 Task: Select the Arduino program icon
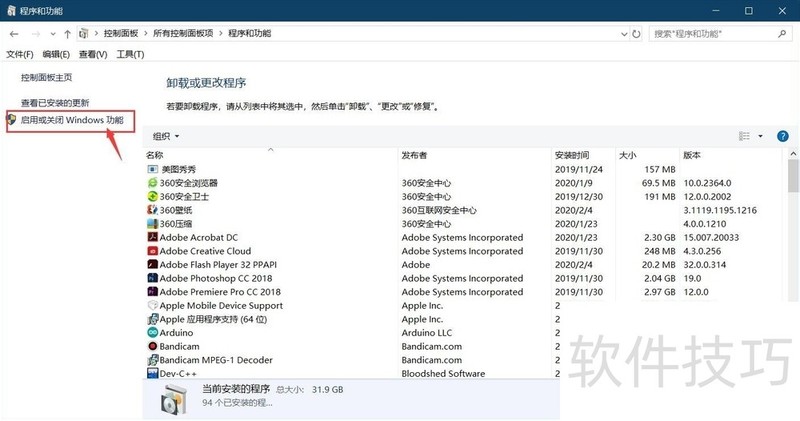coord(153,333)
